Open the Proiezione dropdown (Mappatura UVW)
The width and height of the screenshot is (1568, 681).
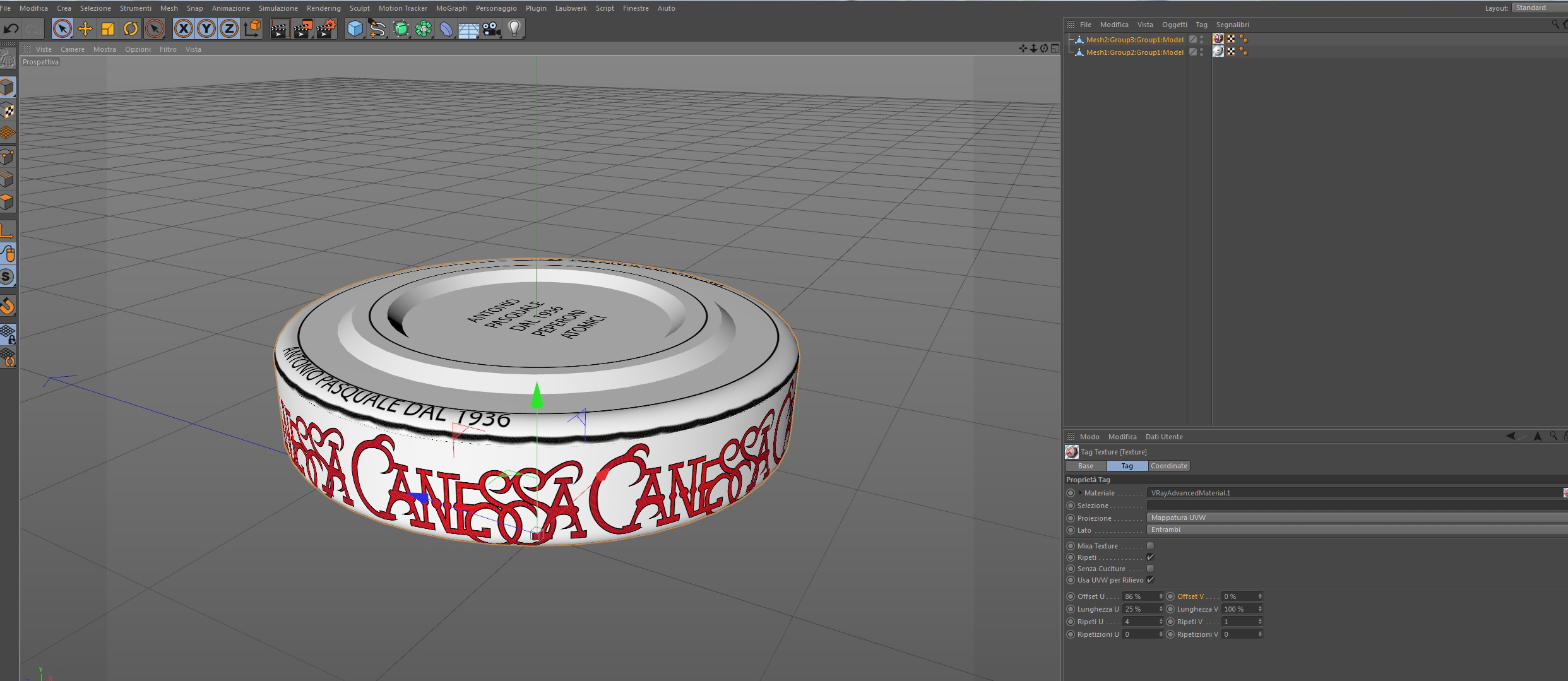click(x=1357, y=518)
